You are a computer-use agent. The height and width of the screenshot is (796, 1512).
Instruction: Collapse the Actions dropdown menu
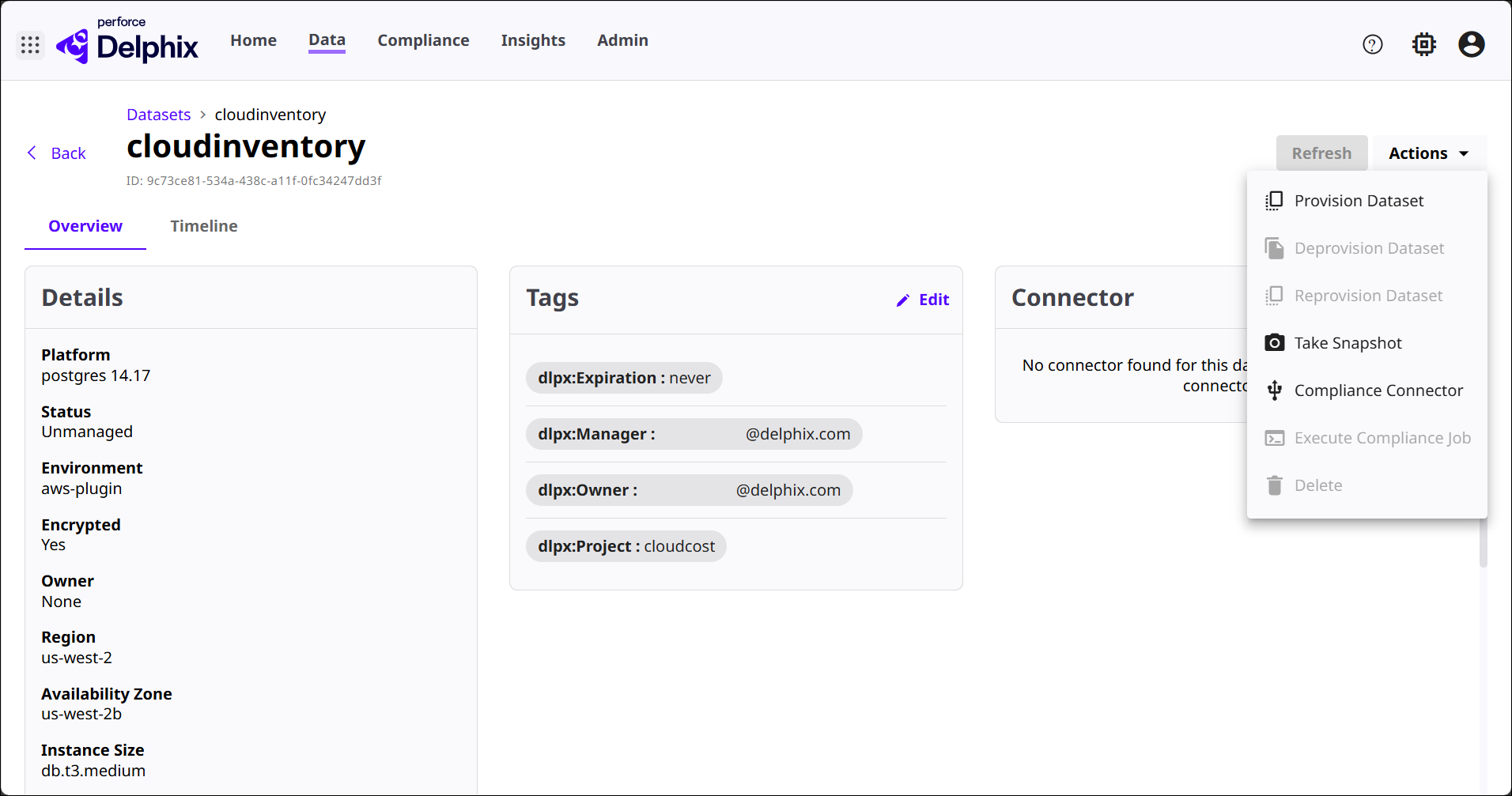point(1419,153)
